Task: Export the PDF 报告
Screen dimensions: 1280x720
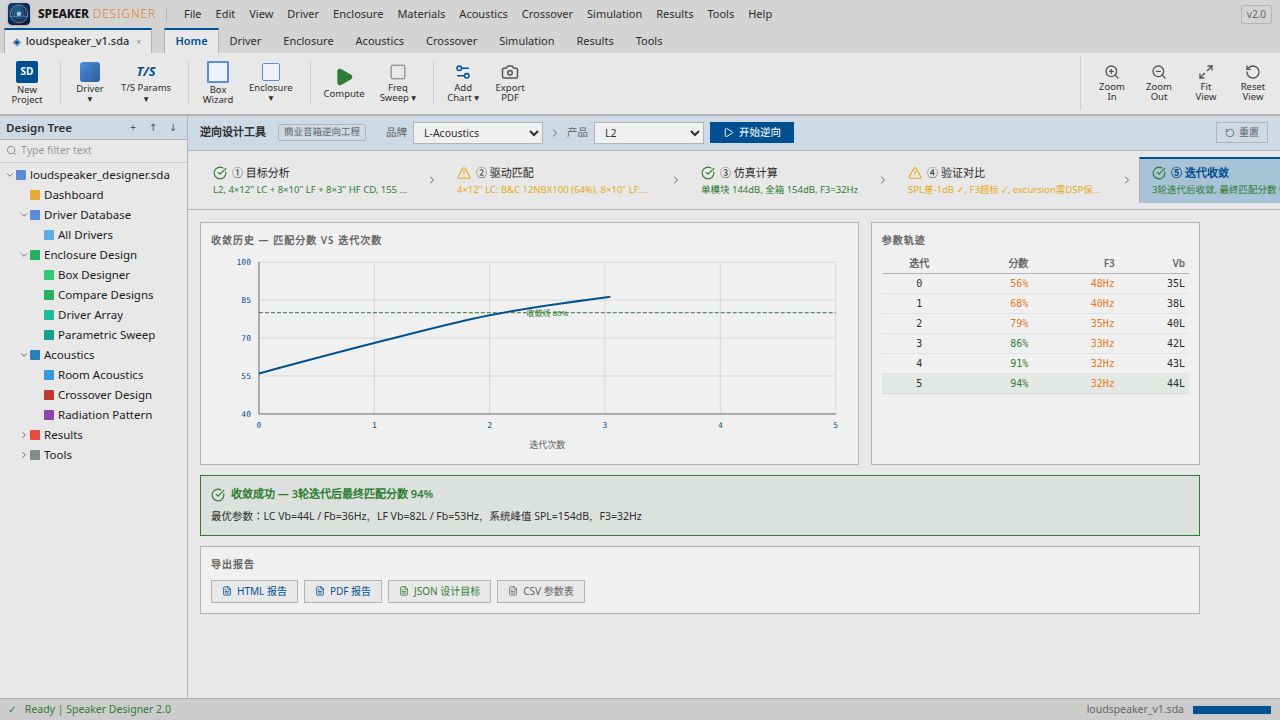Action: (343, 591)
